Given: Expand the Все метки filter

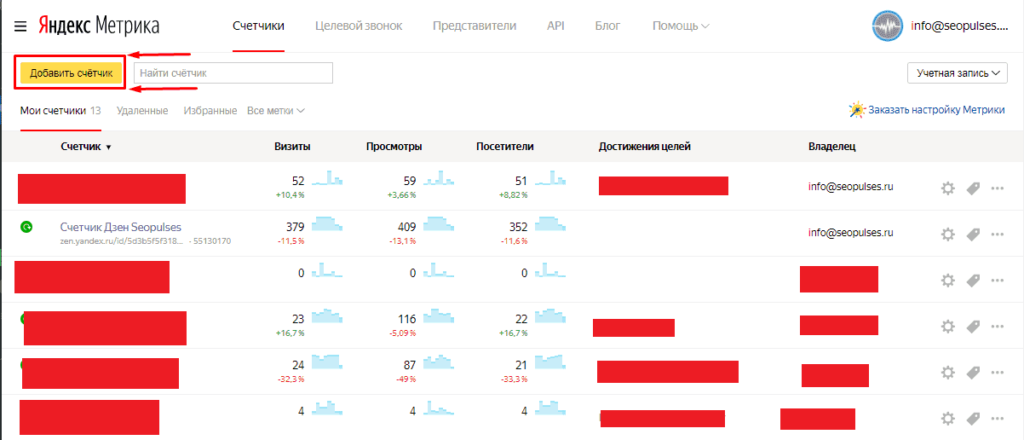Looking at the screenshot, I should (276, 110).
